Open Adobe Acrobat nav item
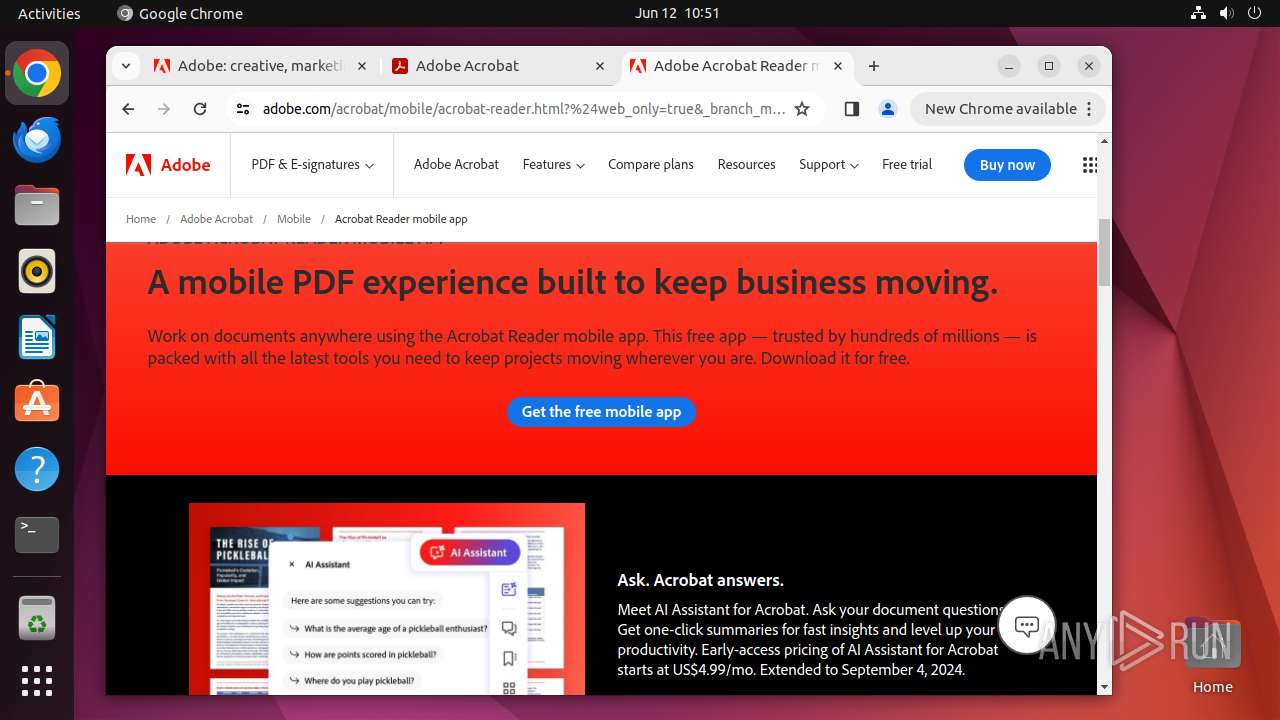The height and width of the screenshot is (720, 1280). pyautogui.click(x=456, y=165)
